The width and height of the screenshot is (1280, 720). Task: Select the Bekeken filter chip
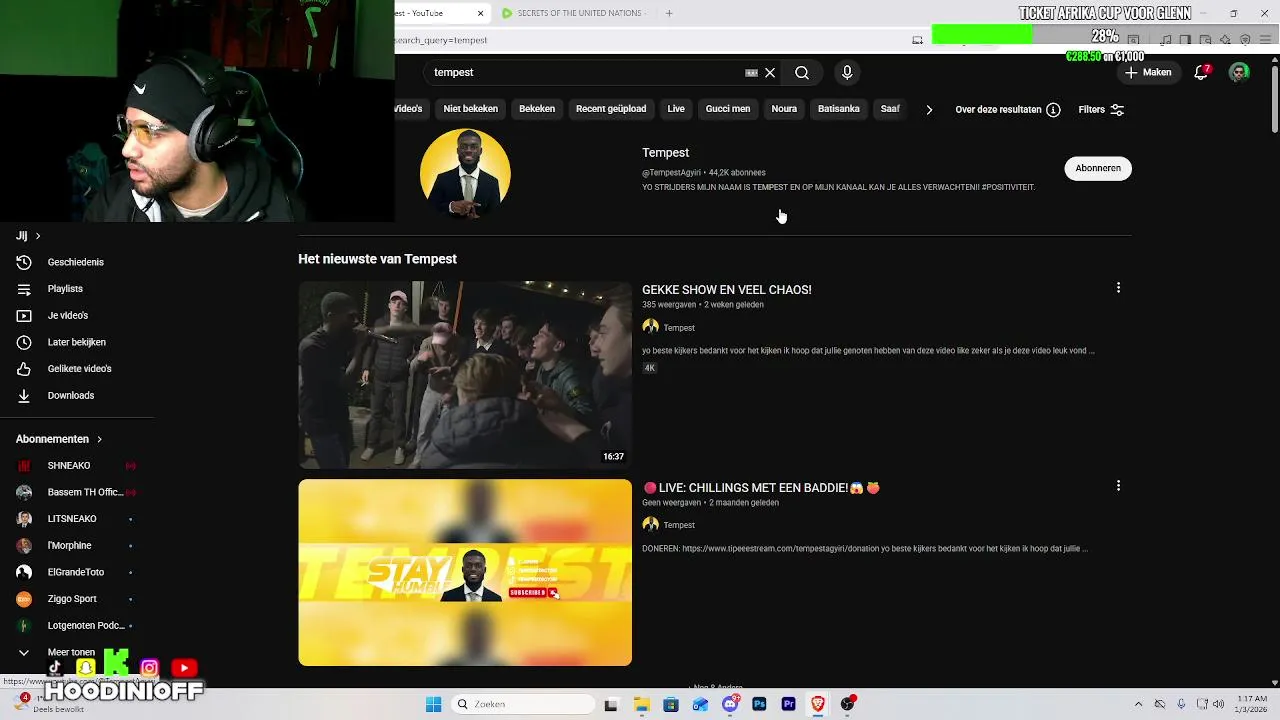click(x=537, y=109)
